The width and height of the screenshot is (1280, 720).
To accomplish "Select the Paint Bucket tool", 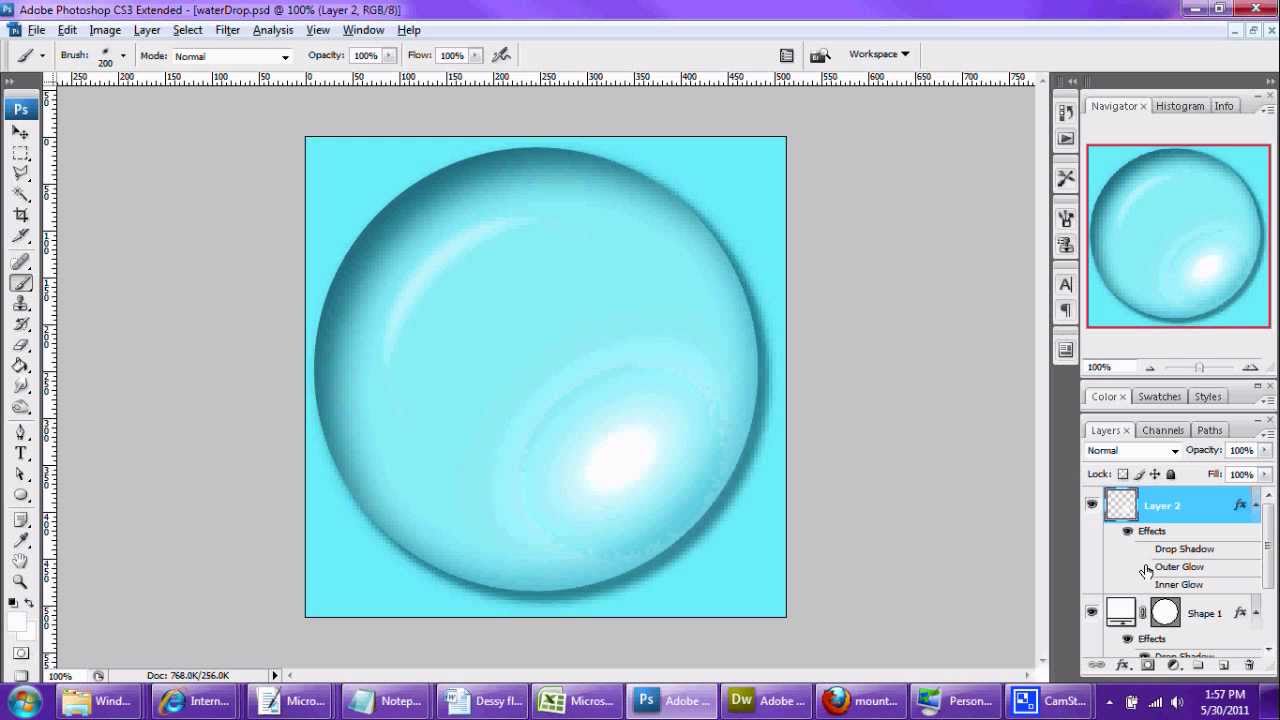I will (20, 366).
